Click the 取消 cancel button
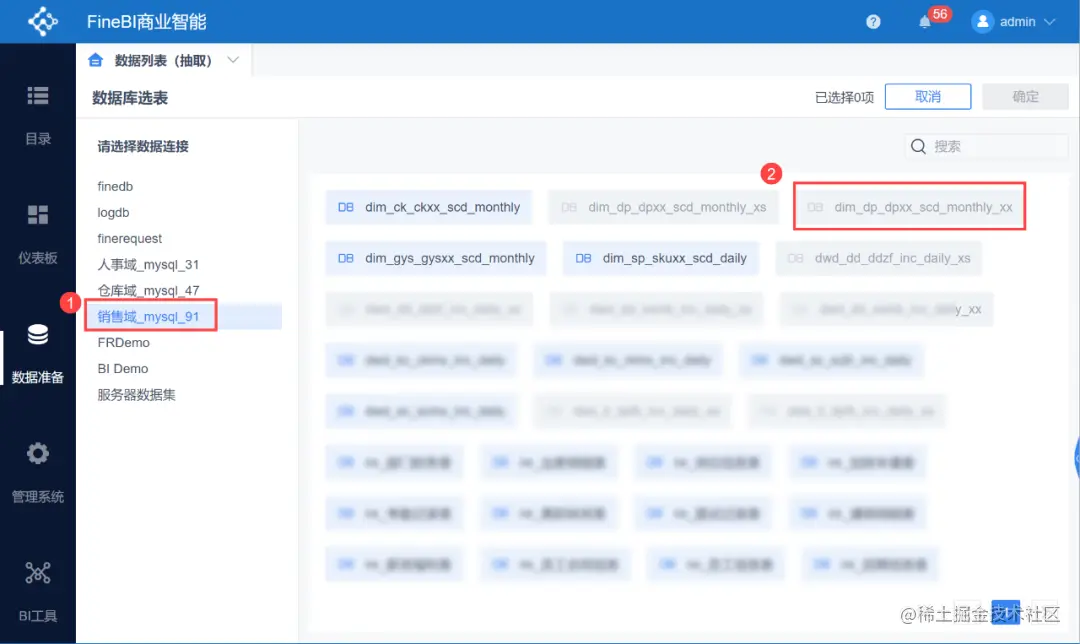Viewport: 1080px width, 644px height. tap(928, 96)
